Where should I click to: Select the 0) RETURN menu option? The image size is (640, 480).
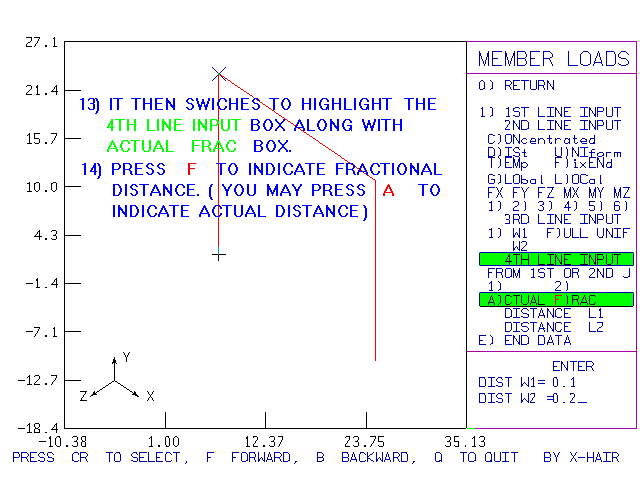click(516, 86)
